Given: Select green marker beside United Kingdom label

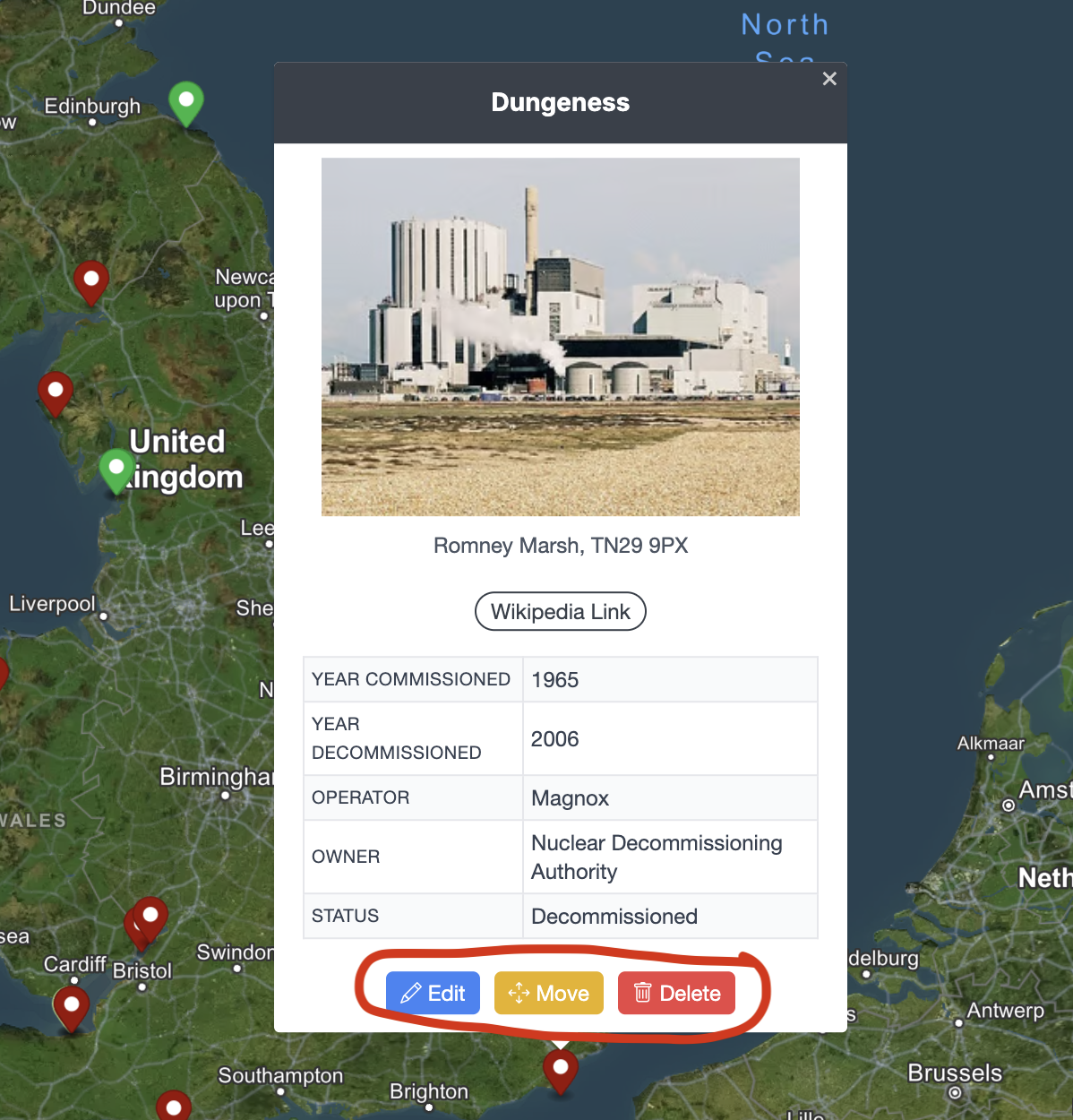Looking at the screenshot, I should (116, 469).
